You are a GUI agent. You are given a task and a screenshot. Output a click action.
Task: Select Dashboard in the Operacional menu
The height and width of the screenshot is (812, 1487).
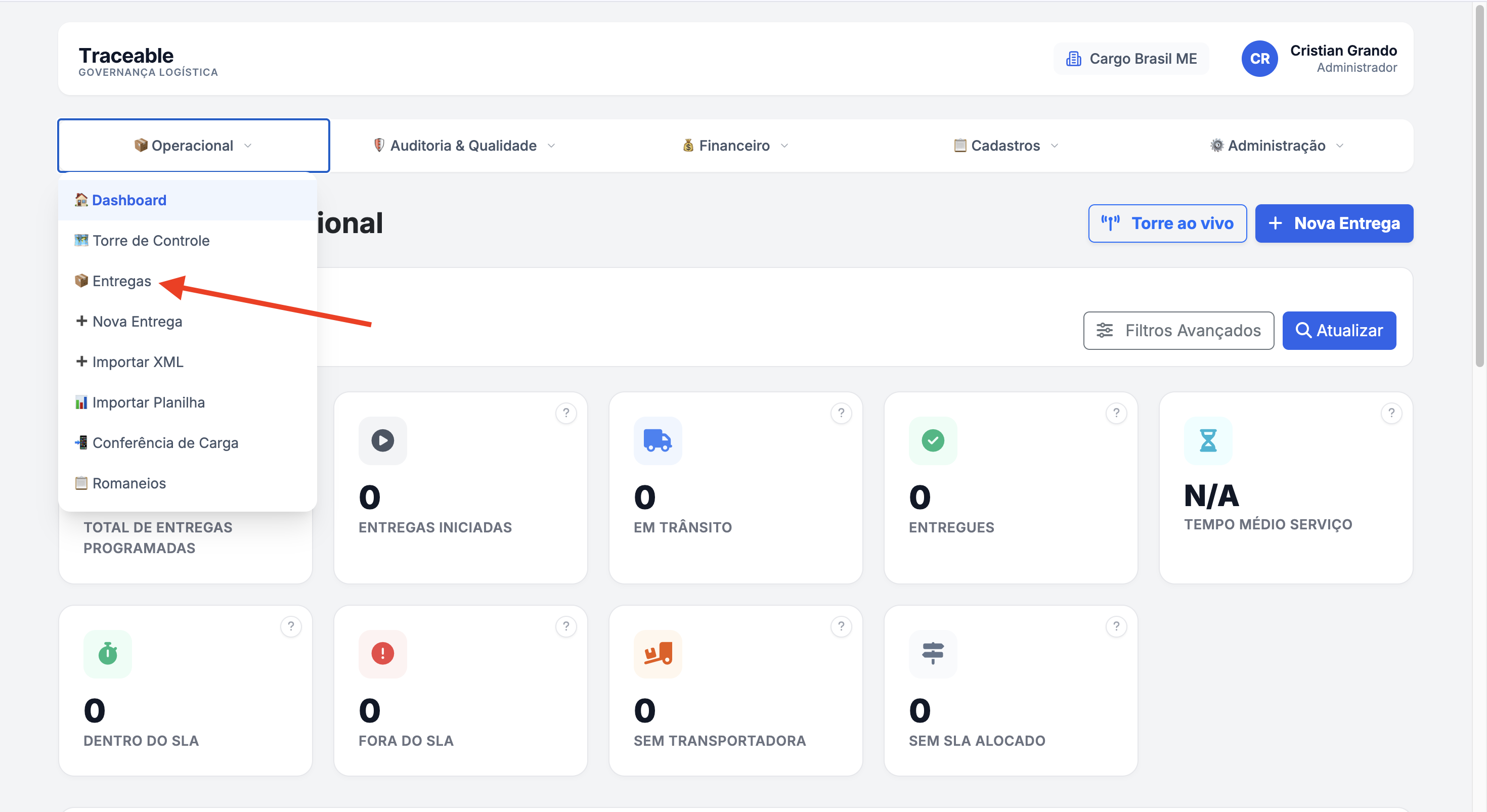tap(188, 200)
